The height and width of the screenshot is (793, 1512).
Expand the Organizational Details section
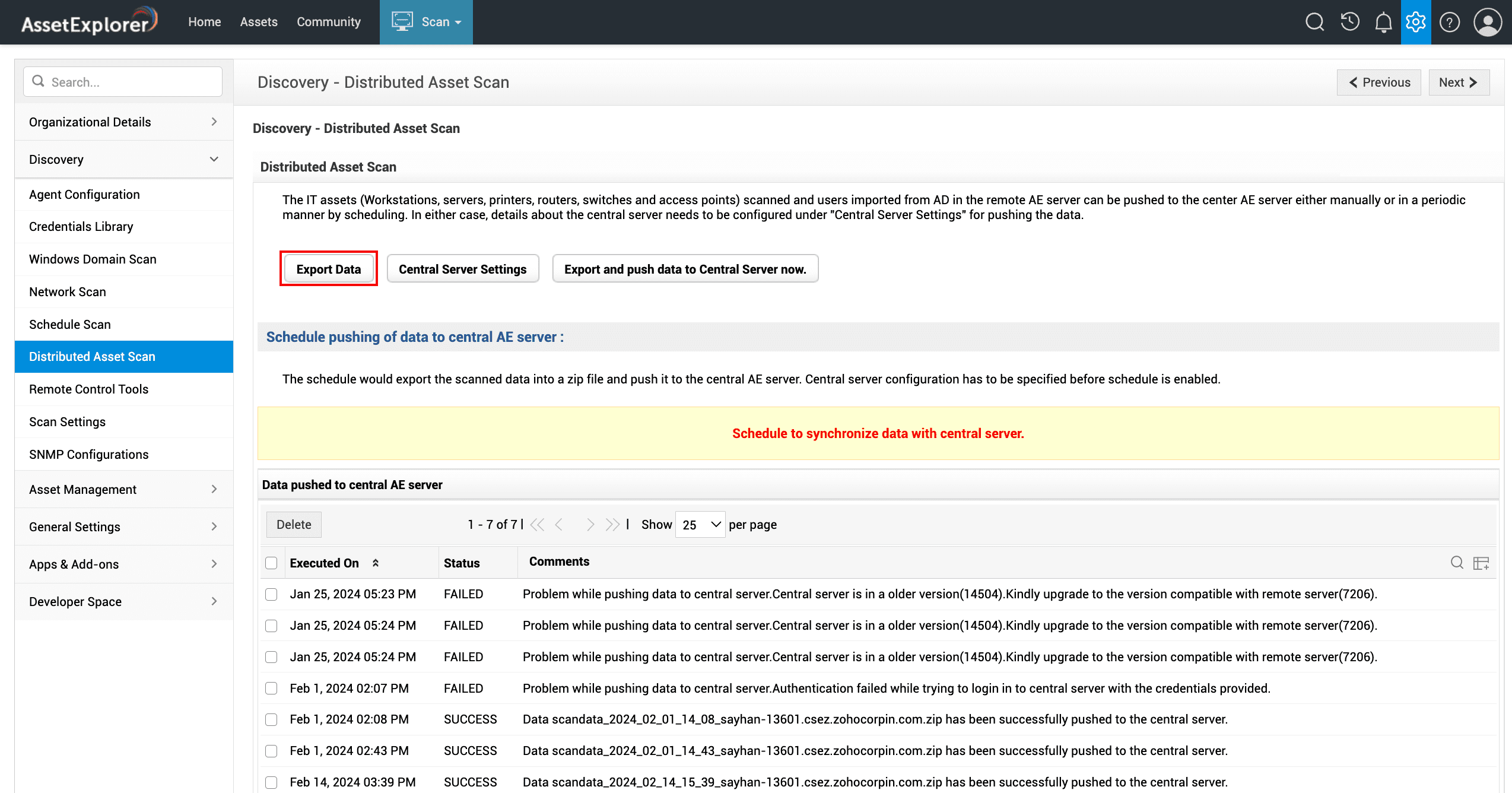pos(123,122)
